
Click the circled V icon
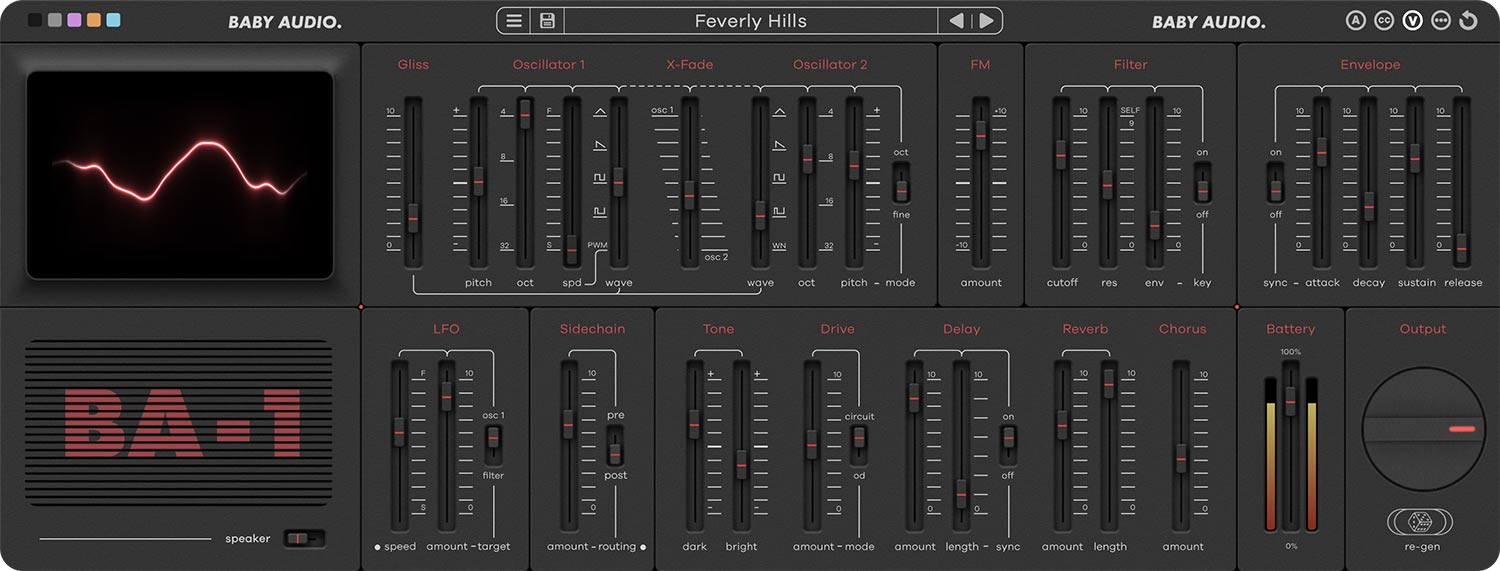pyautogui.click(x=1412, y=21)
